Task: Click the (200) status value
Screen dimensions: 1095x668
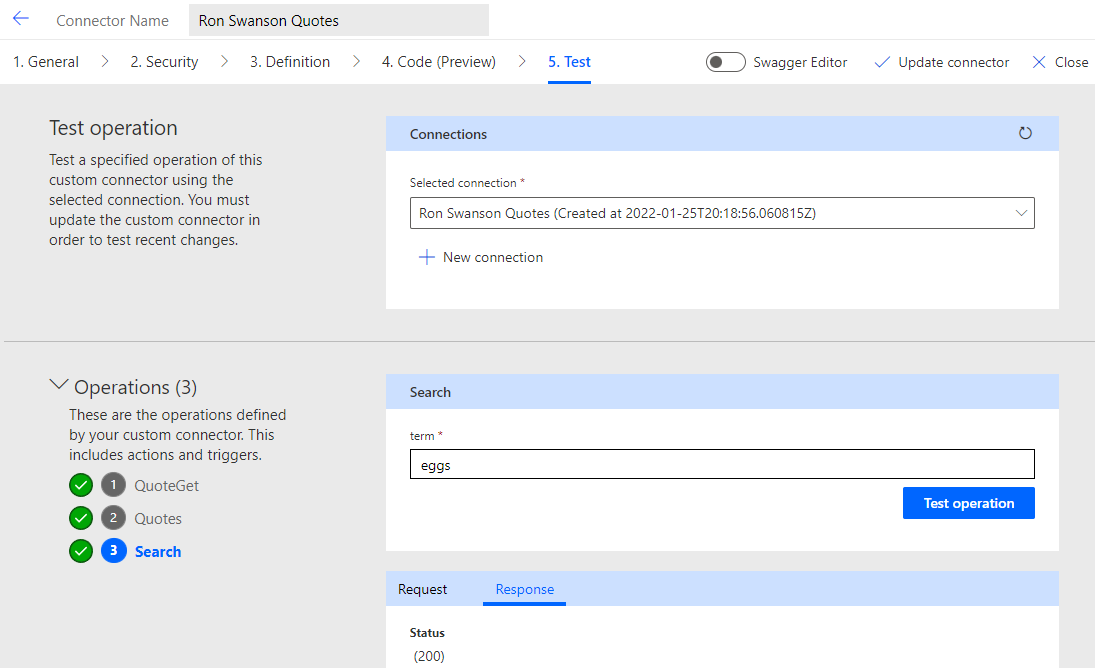Action: click(x=429, y=656)
